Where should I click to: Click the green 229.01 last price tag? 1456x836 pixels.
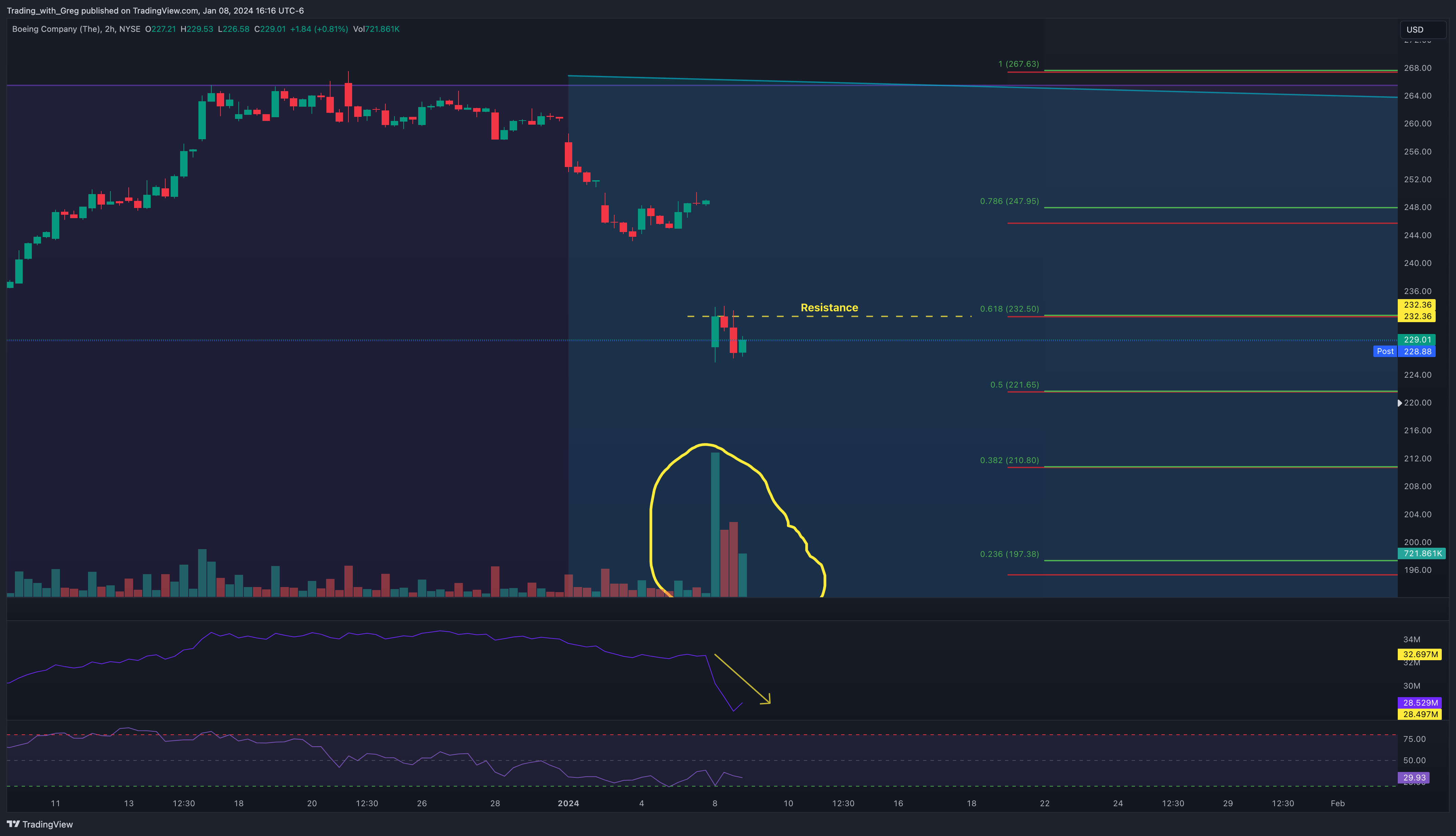point(1416,339)
